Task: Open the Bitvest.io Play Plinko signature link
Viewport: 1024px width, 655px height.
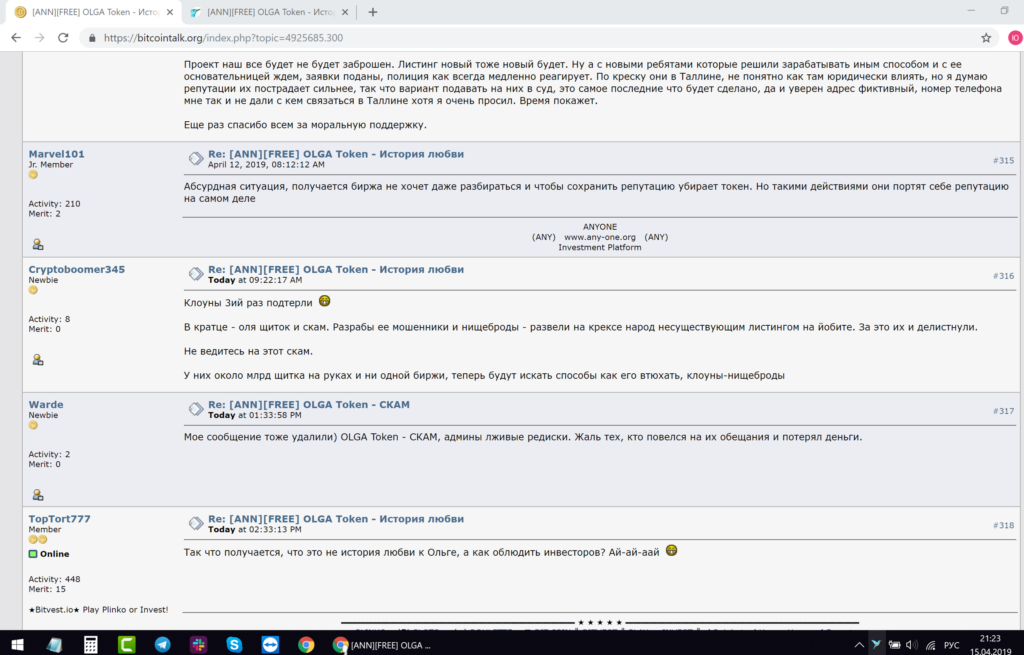Action: tap(98, 609)
